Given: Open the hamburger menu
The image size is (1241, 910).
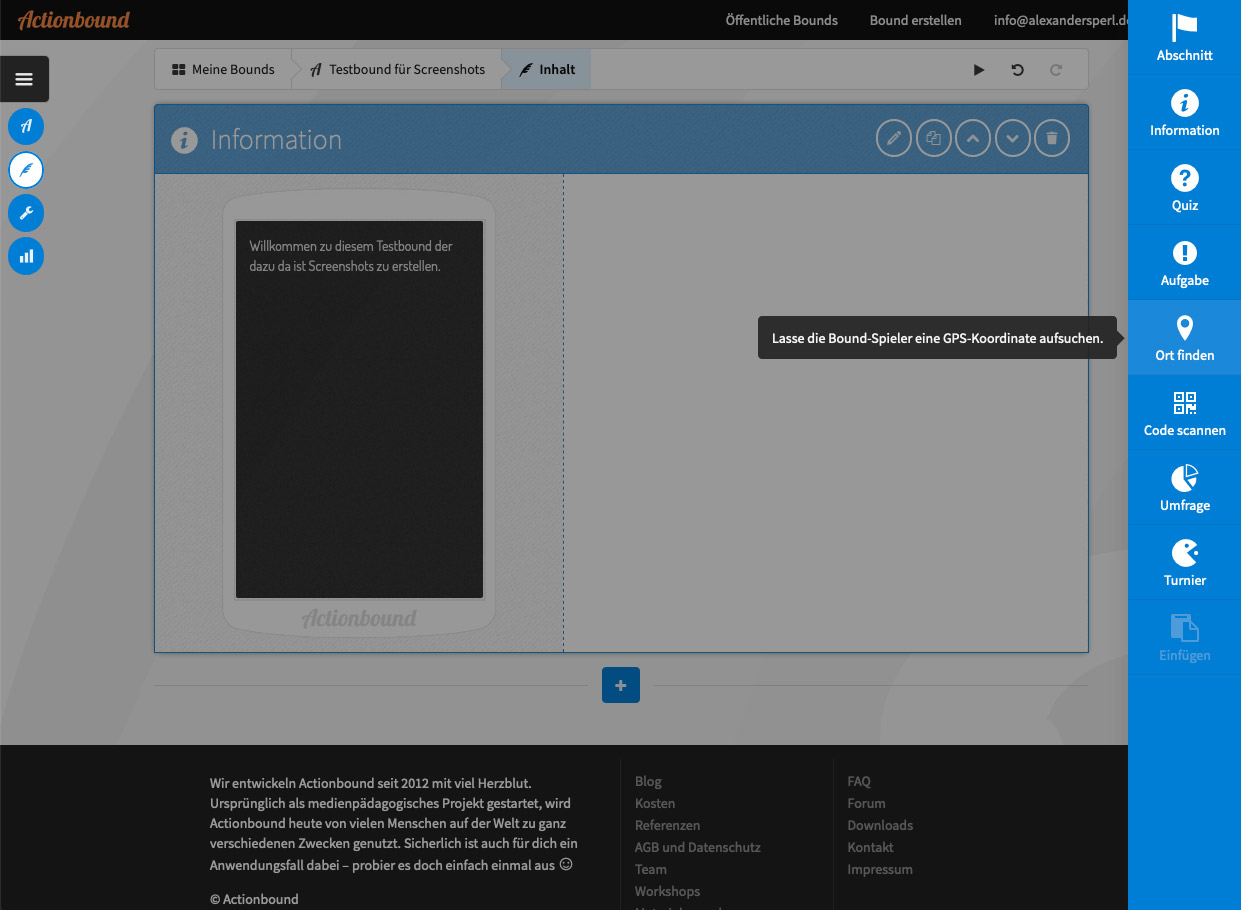Looking at the screenshot, I should tap(24, 79).
